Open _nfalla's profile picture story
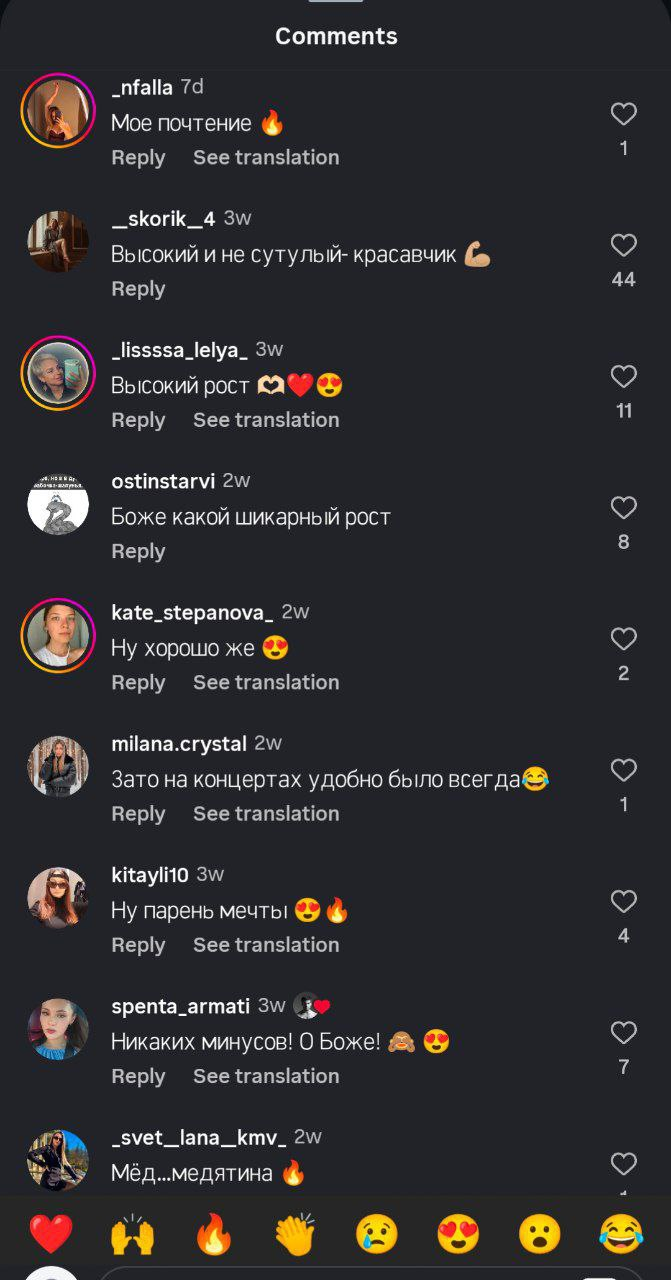 click(58, 110)
